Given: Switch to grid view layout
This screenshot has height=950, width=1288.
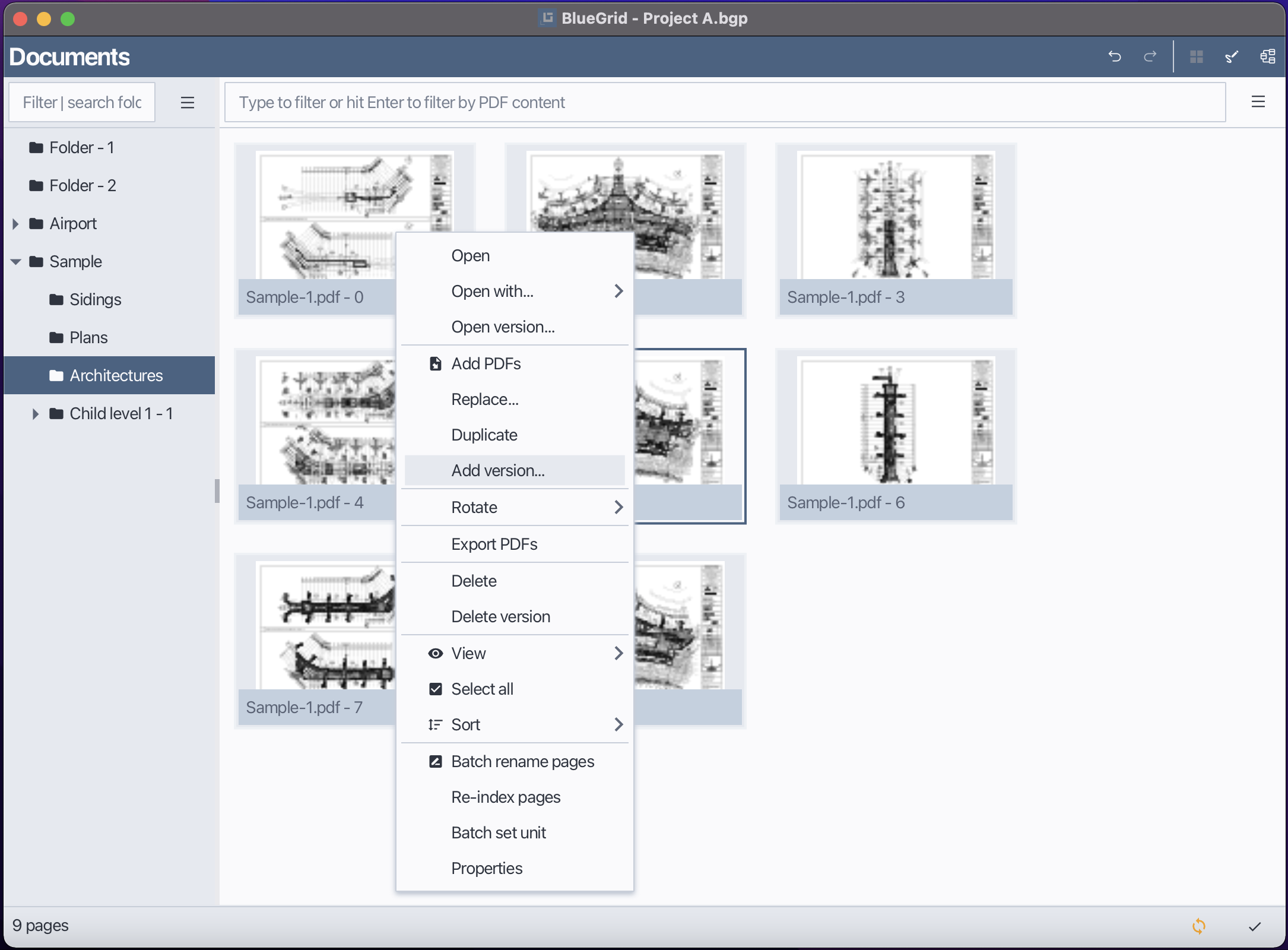Looking at the screenshot, I should tap(1197, 56).
